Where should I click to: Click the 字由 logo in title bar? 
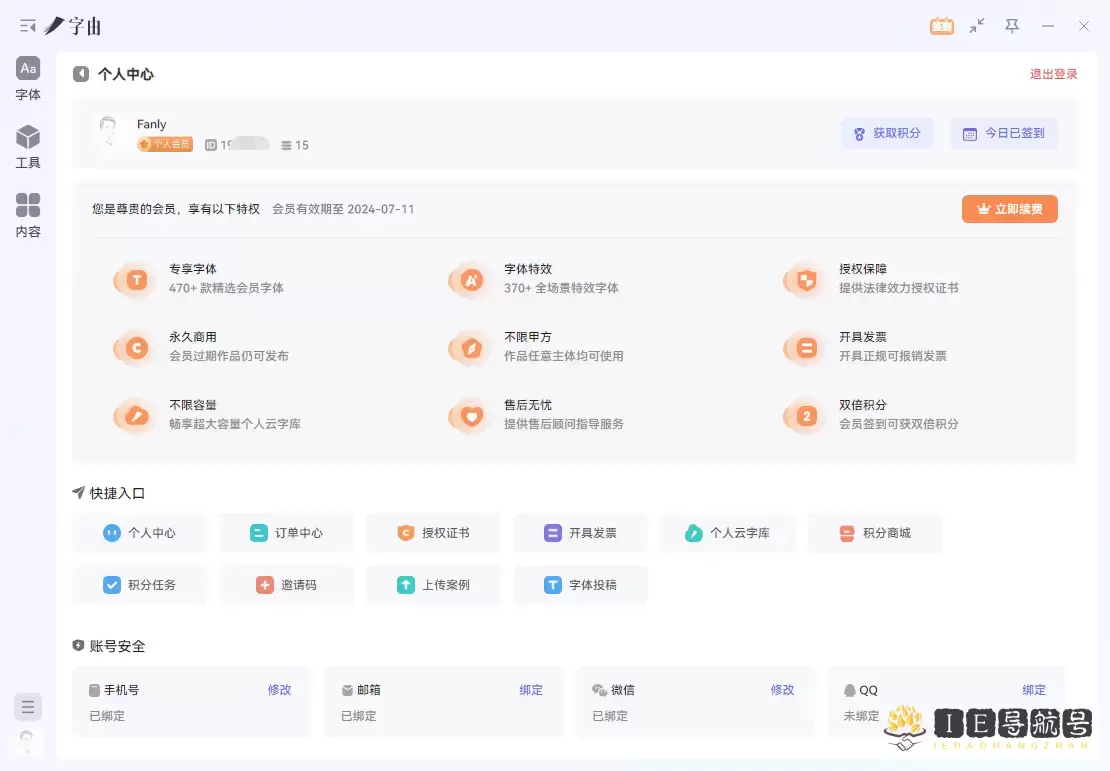[73, 26]
